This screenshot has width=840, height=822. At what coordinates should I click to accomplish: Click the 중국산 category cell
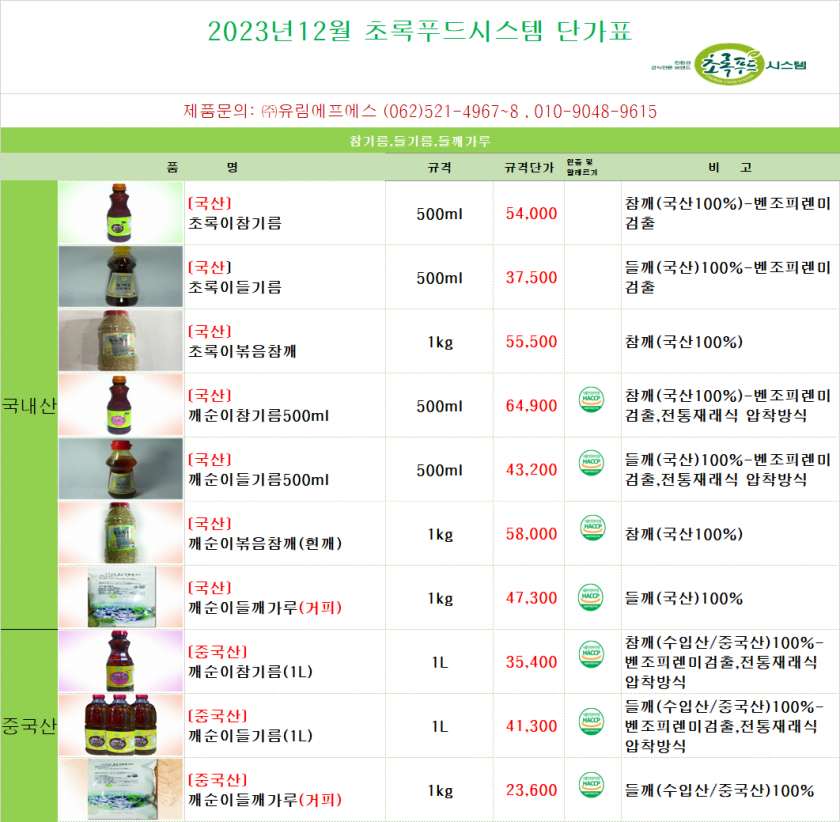tap(29, 725)
